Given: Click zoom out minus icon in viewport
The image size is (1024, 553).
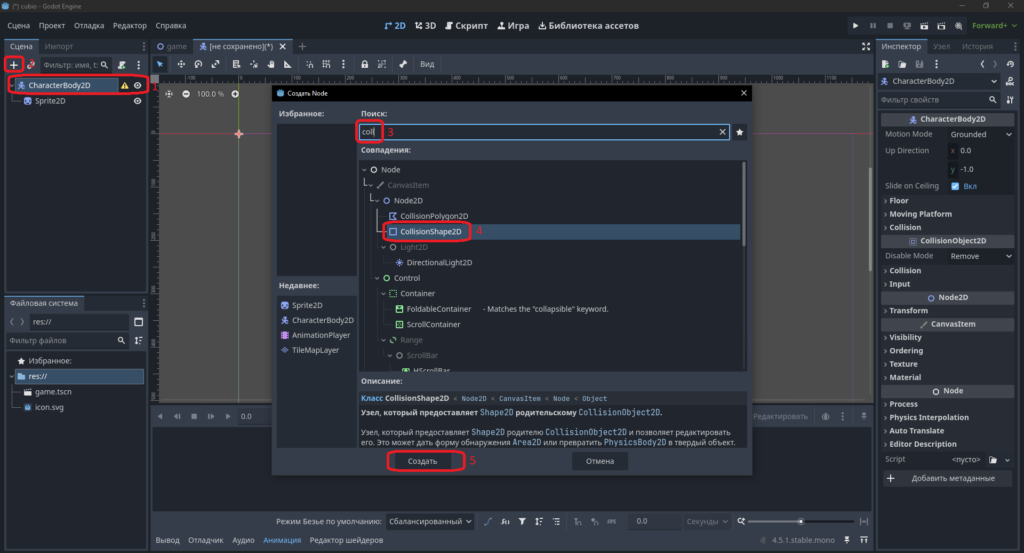Looking at the screenshot, I should 186,94.
